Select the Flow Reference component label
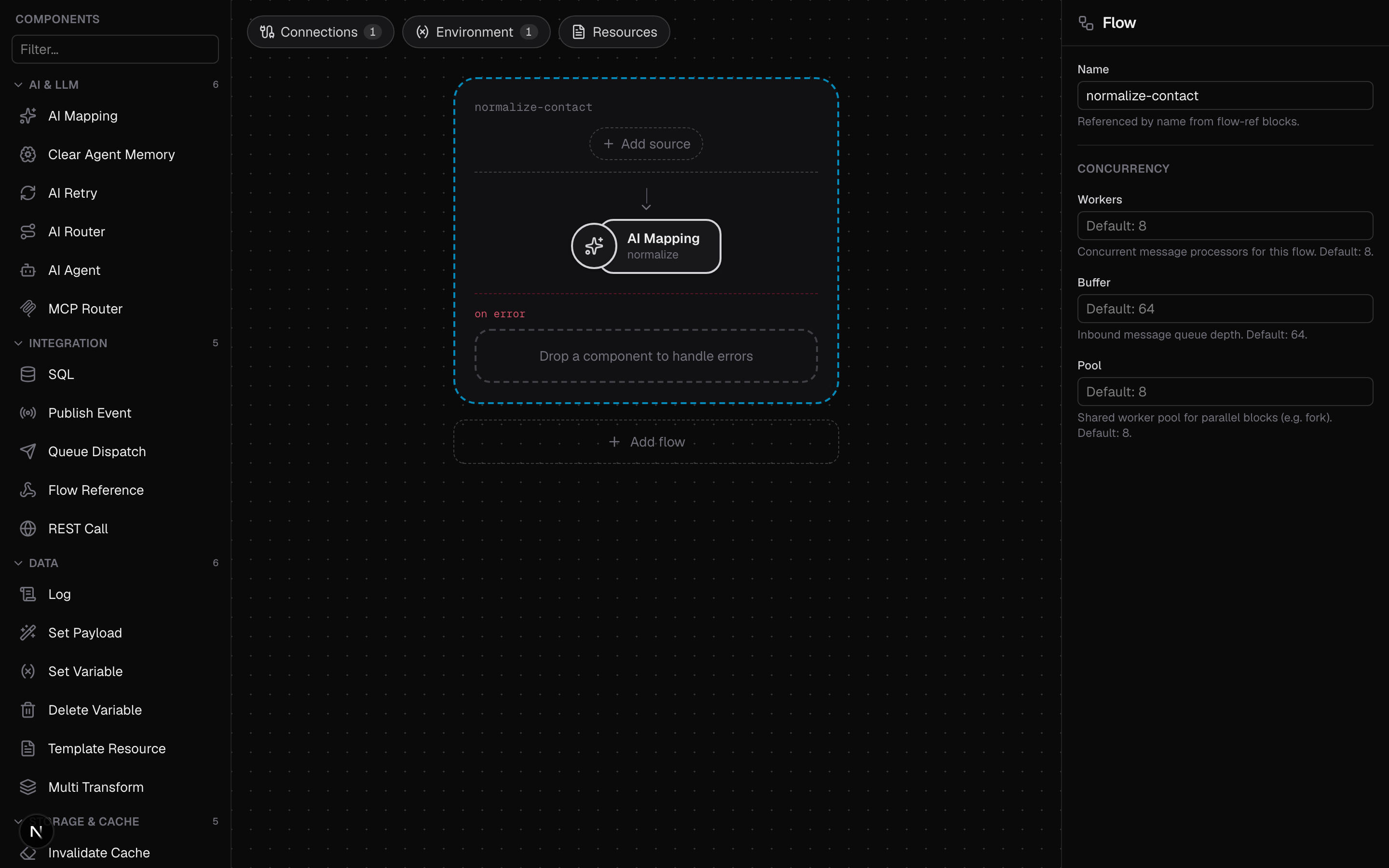This screenshot has width=1389, height=868. [x=96, y=489]
